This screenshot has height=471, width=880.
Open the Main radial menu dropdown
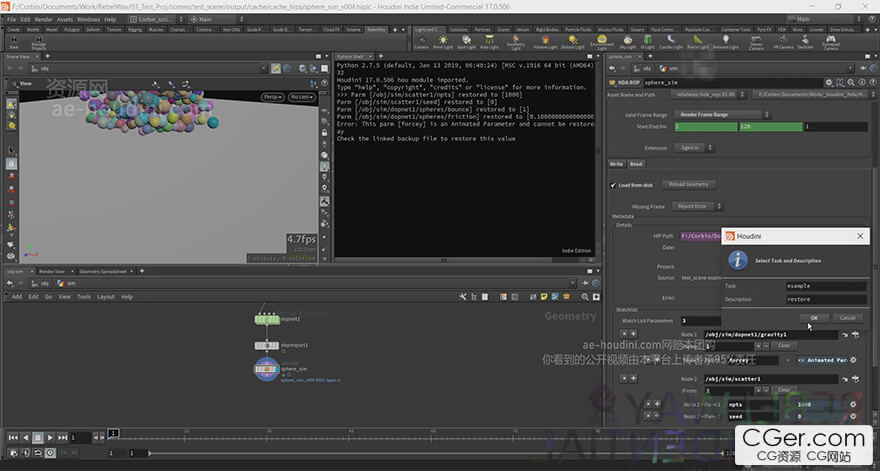[x=215, y=19]
